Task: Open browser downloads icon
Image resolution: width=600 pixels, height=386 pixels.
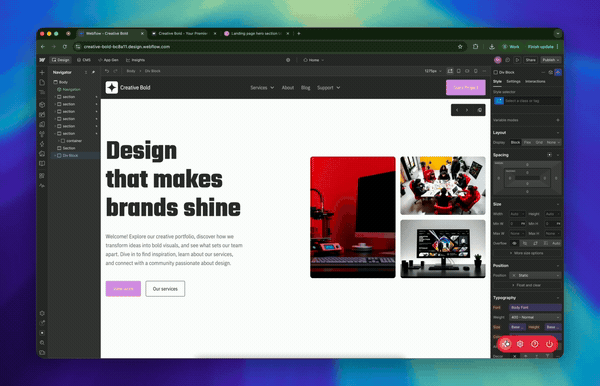Action: pos(492,47)
